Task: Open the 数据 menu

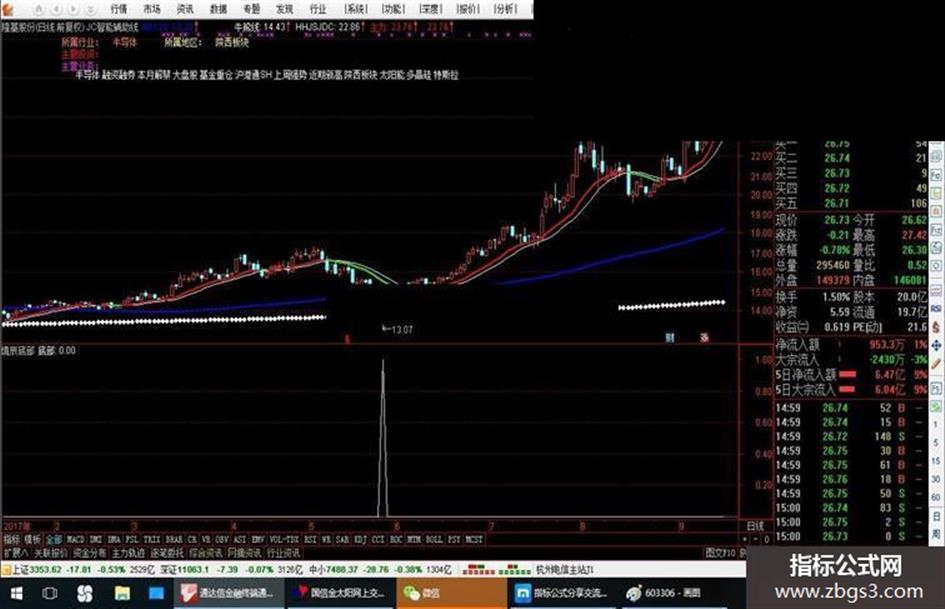Action: (x=218, y=9)
